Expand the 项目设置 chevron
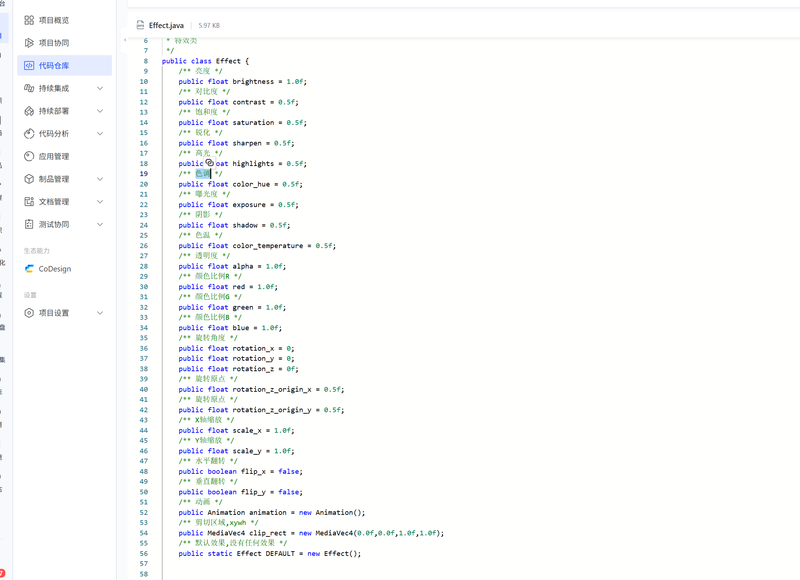800x580 pixels. click(100, 313)
